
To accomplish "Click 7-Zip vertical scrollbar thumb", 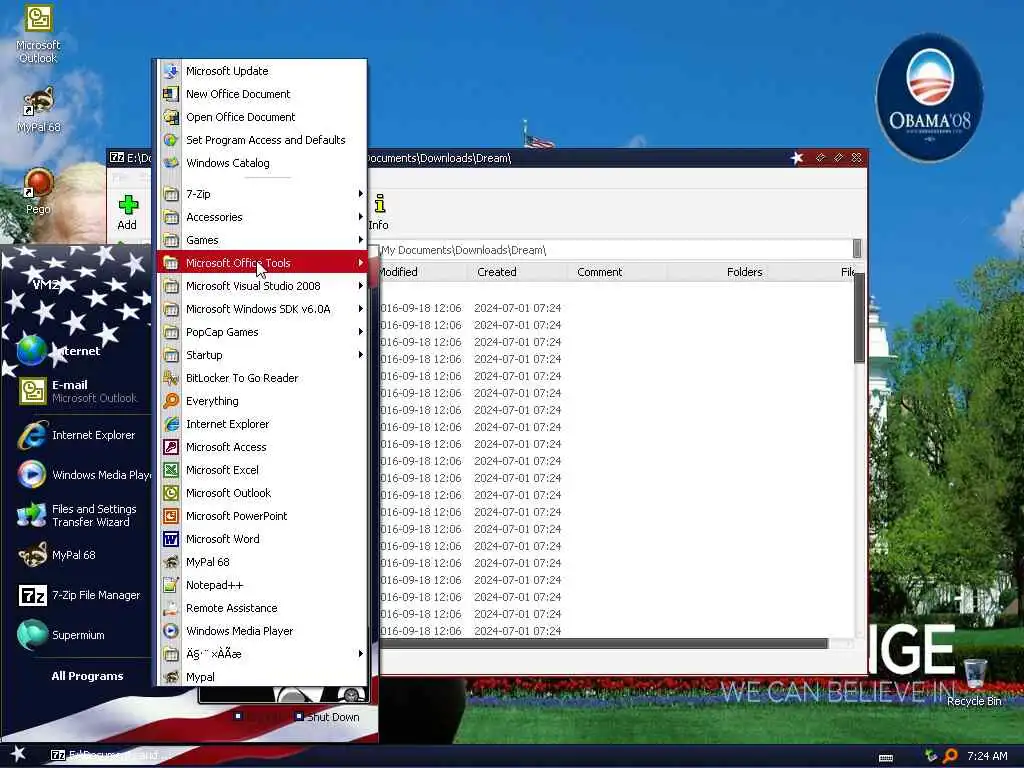I will 859,318.
